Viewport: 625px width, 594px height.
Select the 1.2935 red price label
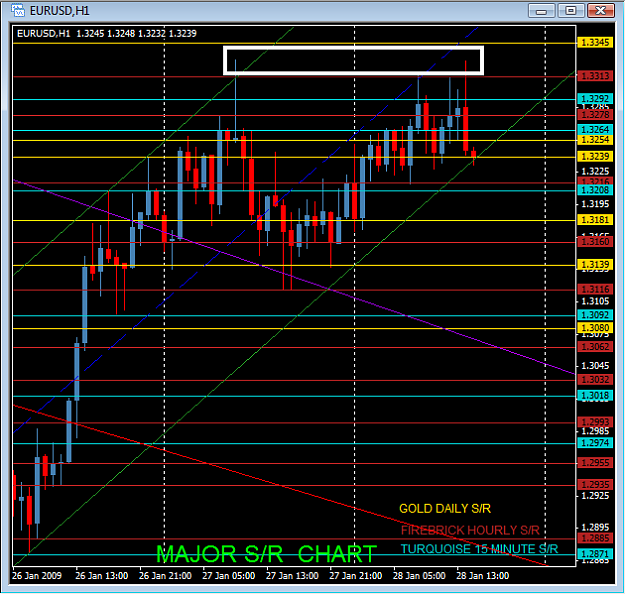[x=595, y=485]
